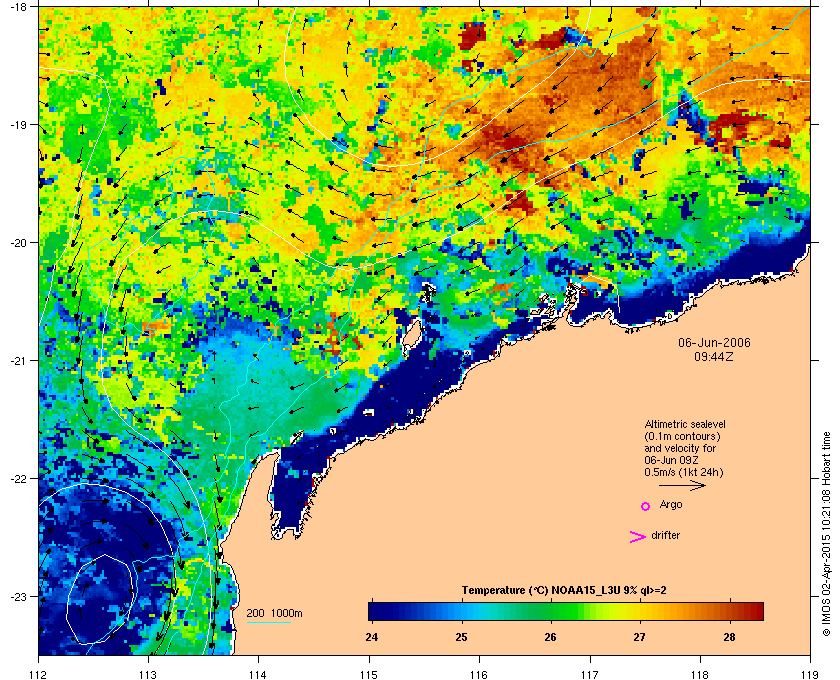Click the velocity scale arrow in legend
840x680 pixels.
pyautogui.click(x=682, y=486)
